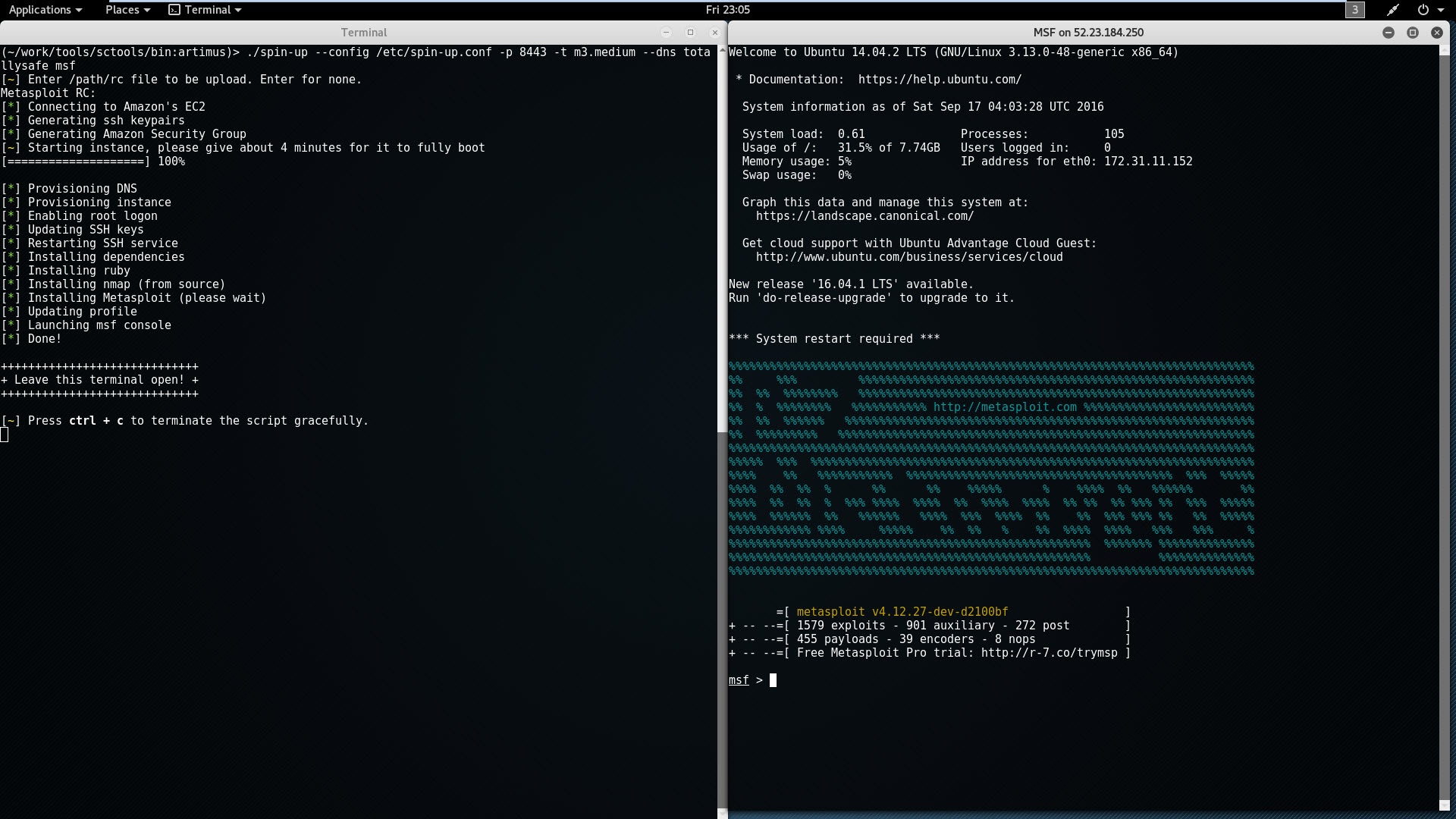The image size is (1456, 819).
Task: Click '*** System restart required ***' line
Action: click(x=834, y=339)
